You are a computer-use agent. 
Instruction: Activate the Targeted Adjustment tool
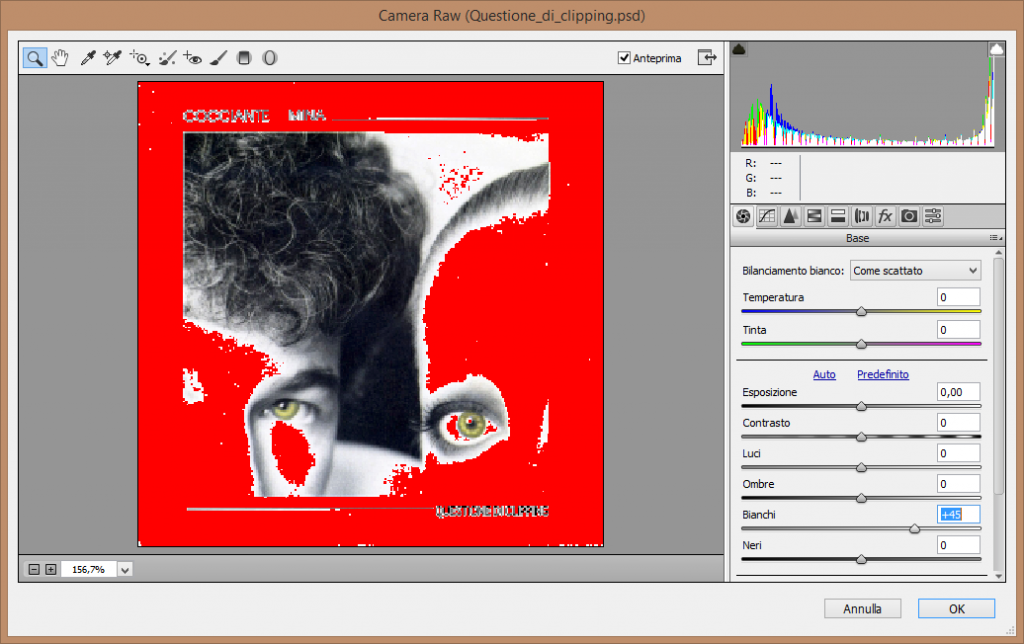pos(139,58)
